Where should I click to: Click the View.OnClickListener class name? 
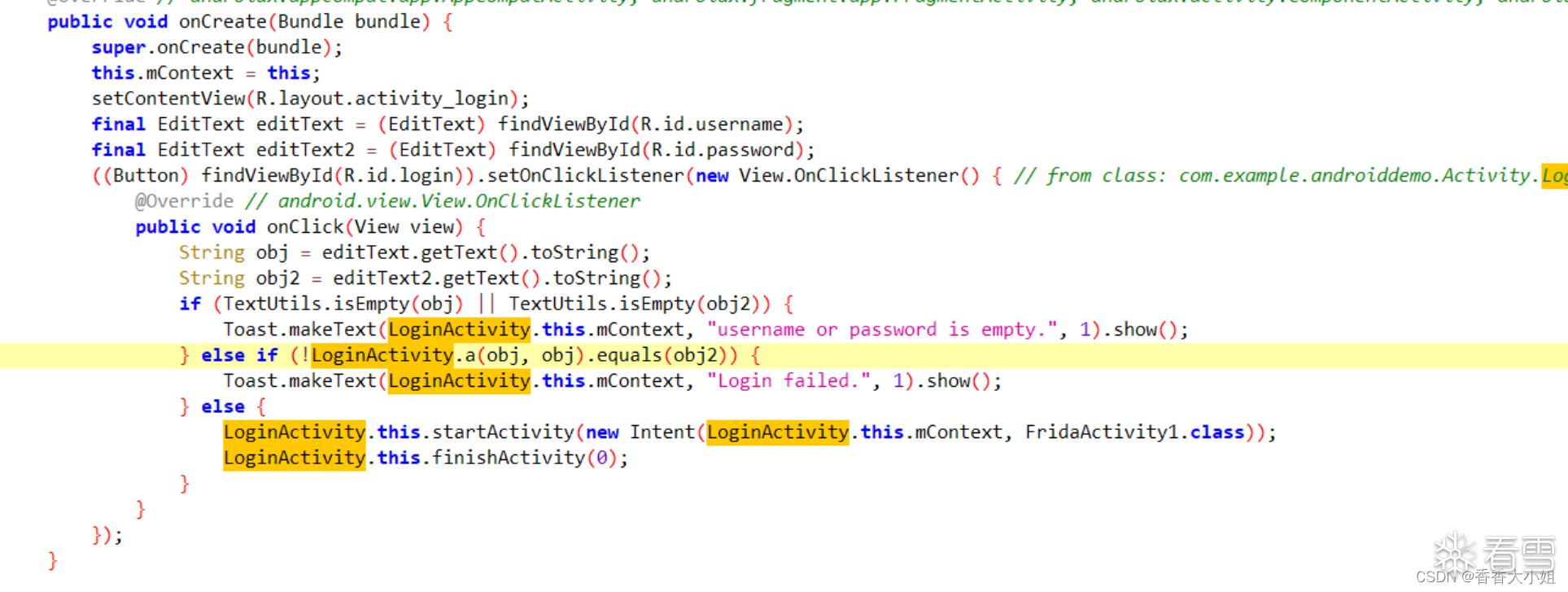pos(849,176)
